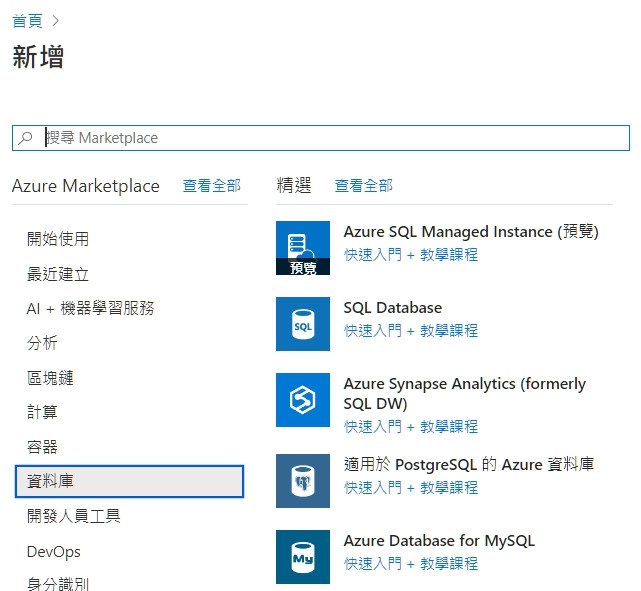
Task: Click the 新增 page heading
Action: [38, 57]
